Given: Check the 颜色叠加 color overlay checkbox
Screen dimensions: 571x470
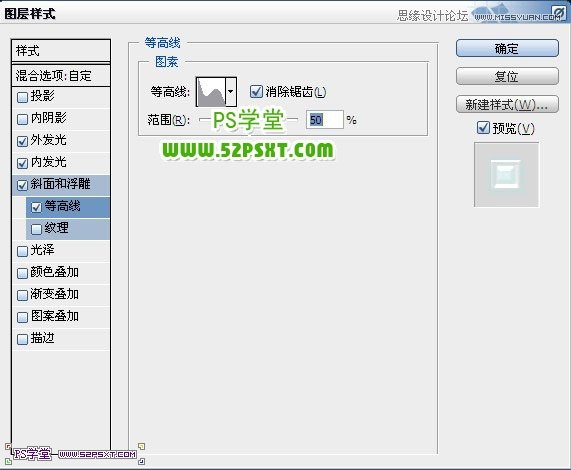Looking at the screenshot, I should tap(22, 273).
